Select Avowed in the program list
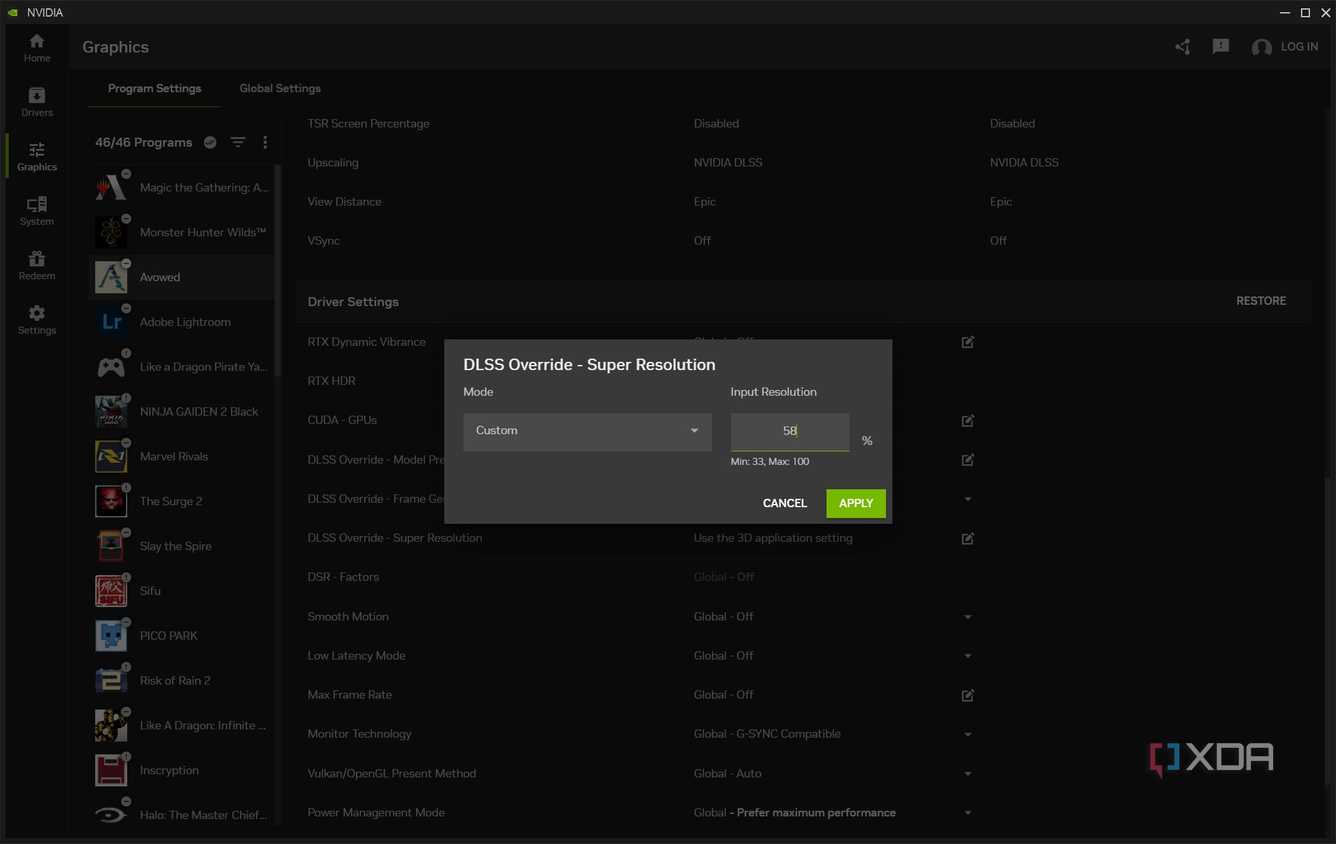This screenshot has height=844, width=1336. 181,277
